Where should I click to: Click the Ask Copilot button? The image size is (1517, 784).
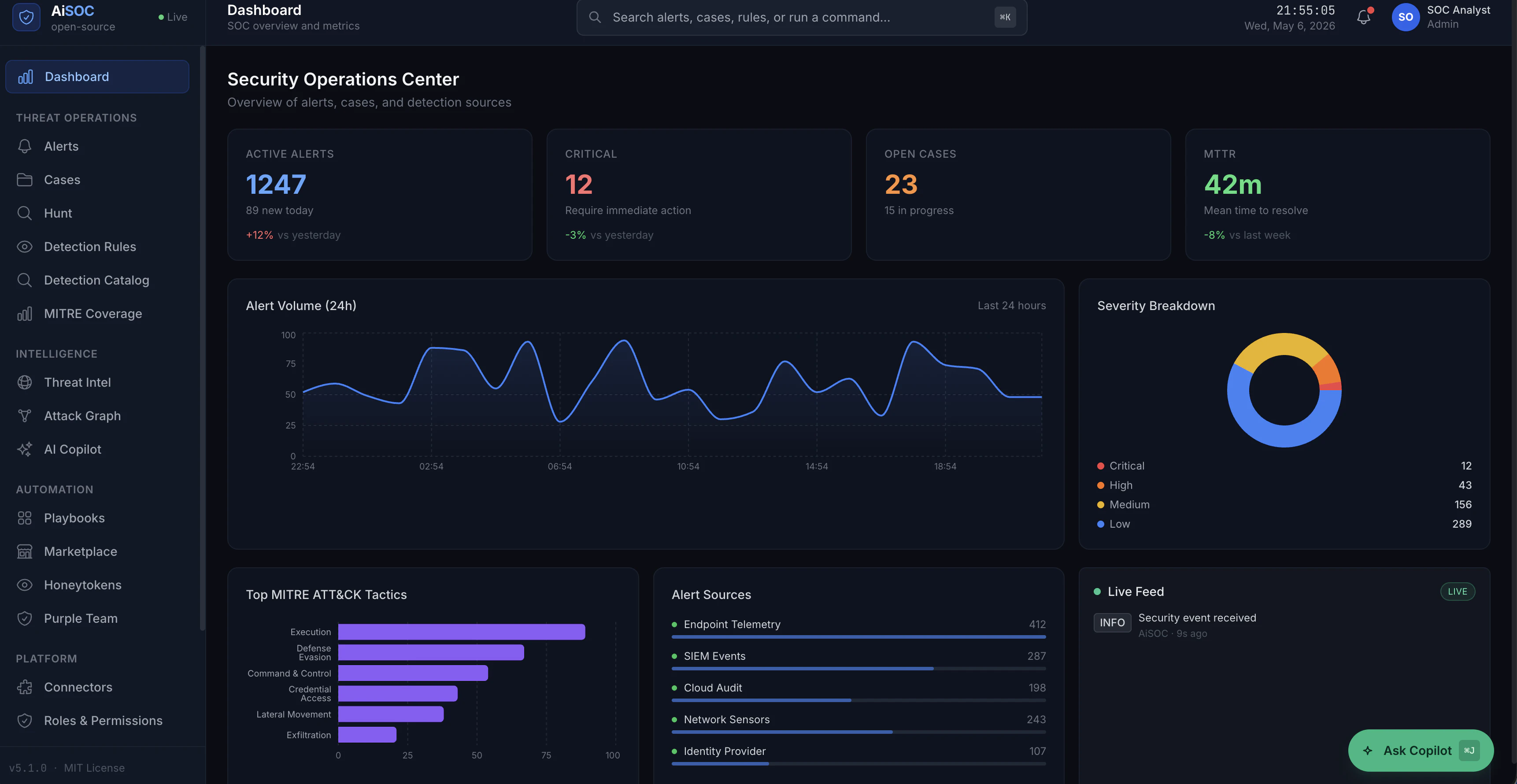point(1421,751)
